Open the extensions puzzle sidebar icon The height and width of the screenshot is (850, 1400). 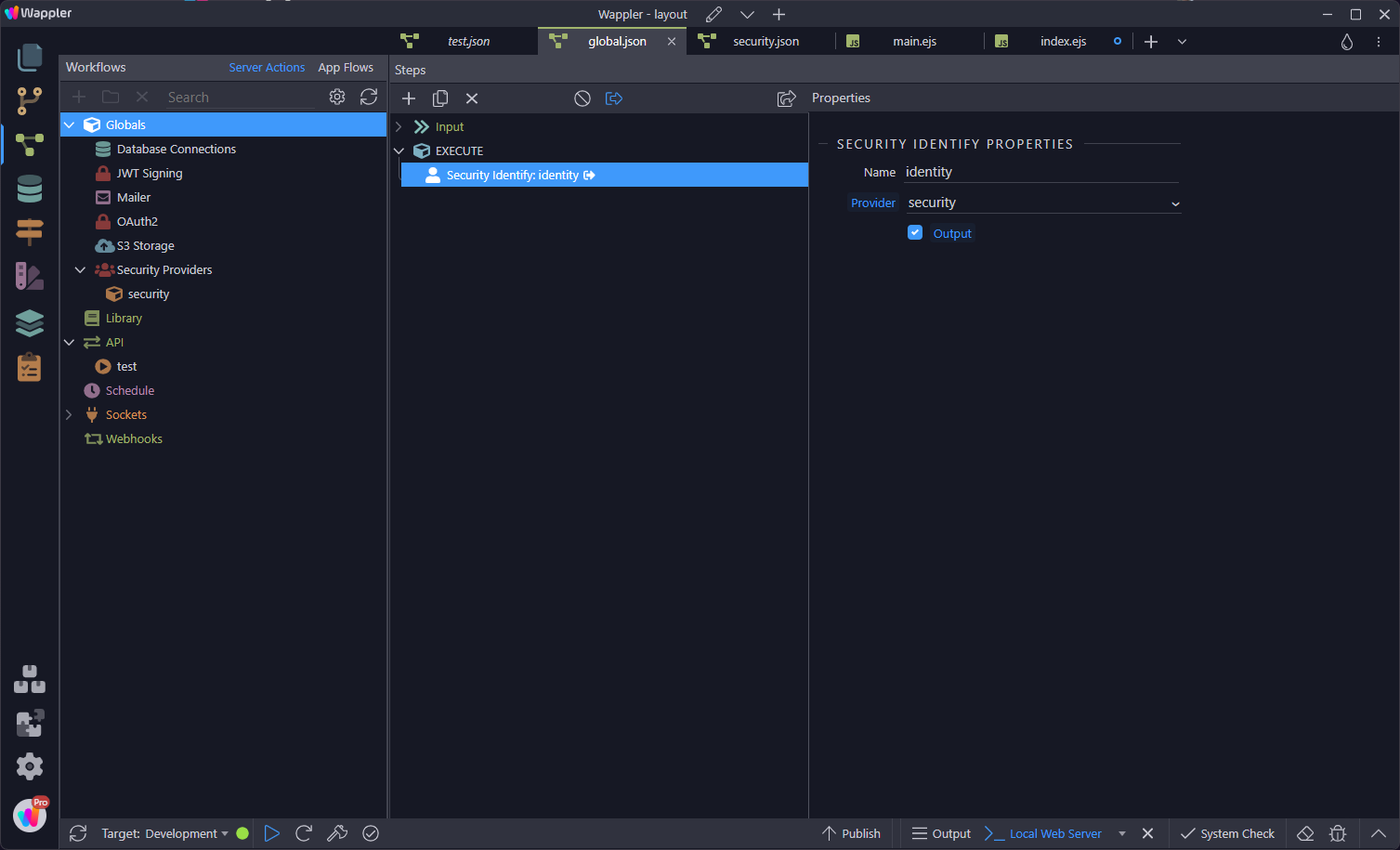tap(30, 723)
